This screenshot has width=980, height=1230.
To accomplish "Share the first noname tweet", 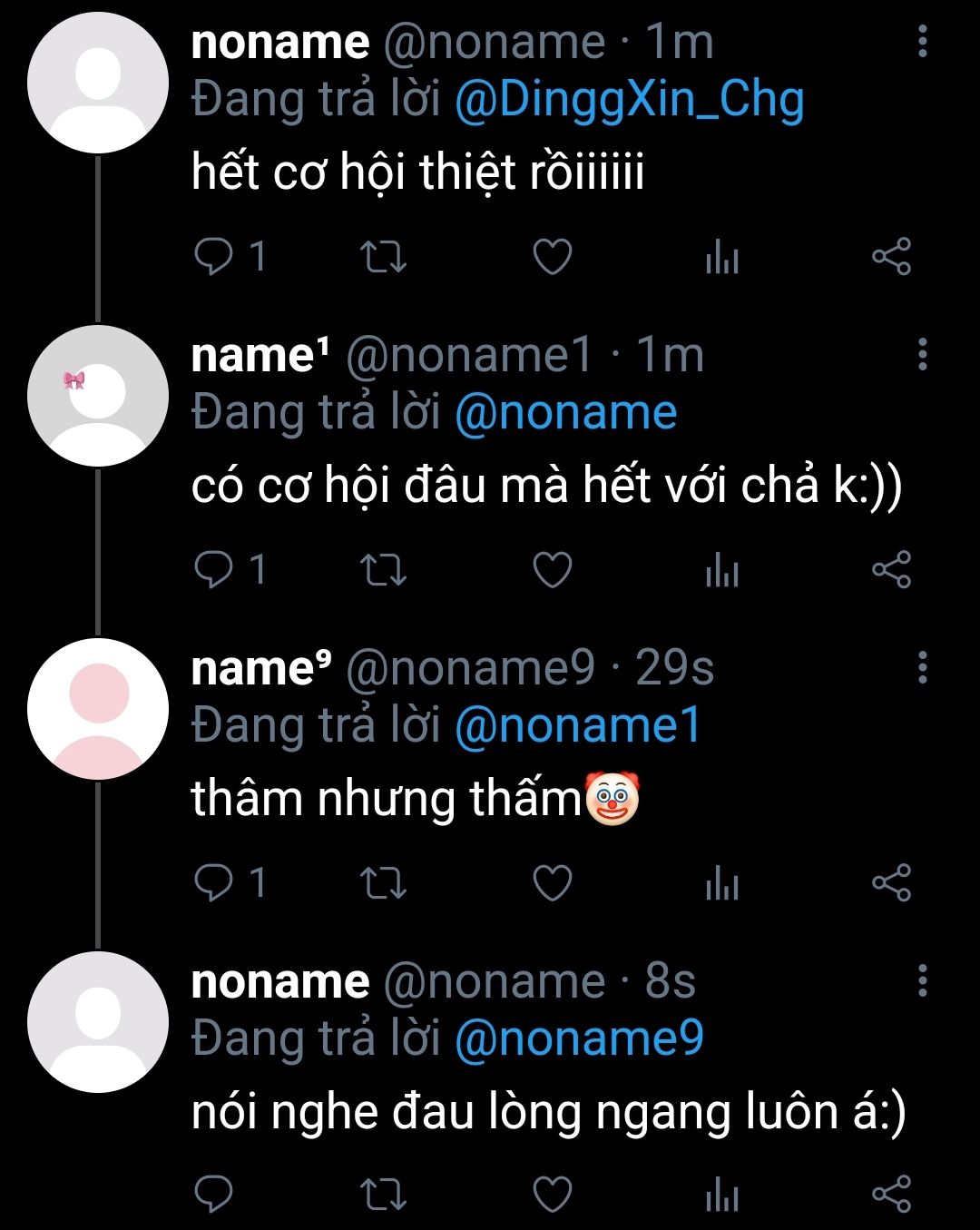I will (891, 257).
